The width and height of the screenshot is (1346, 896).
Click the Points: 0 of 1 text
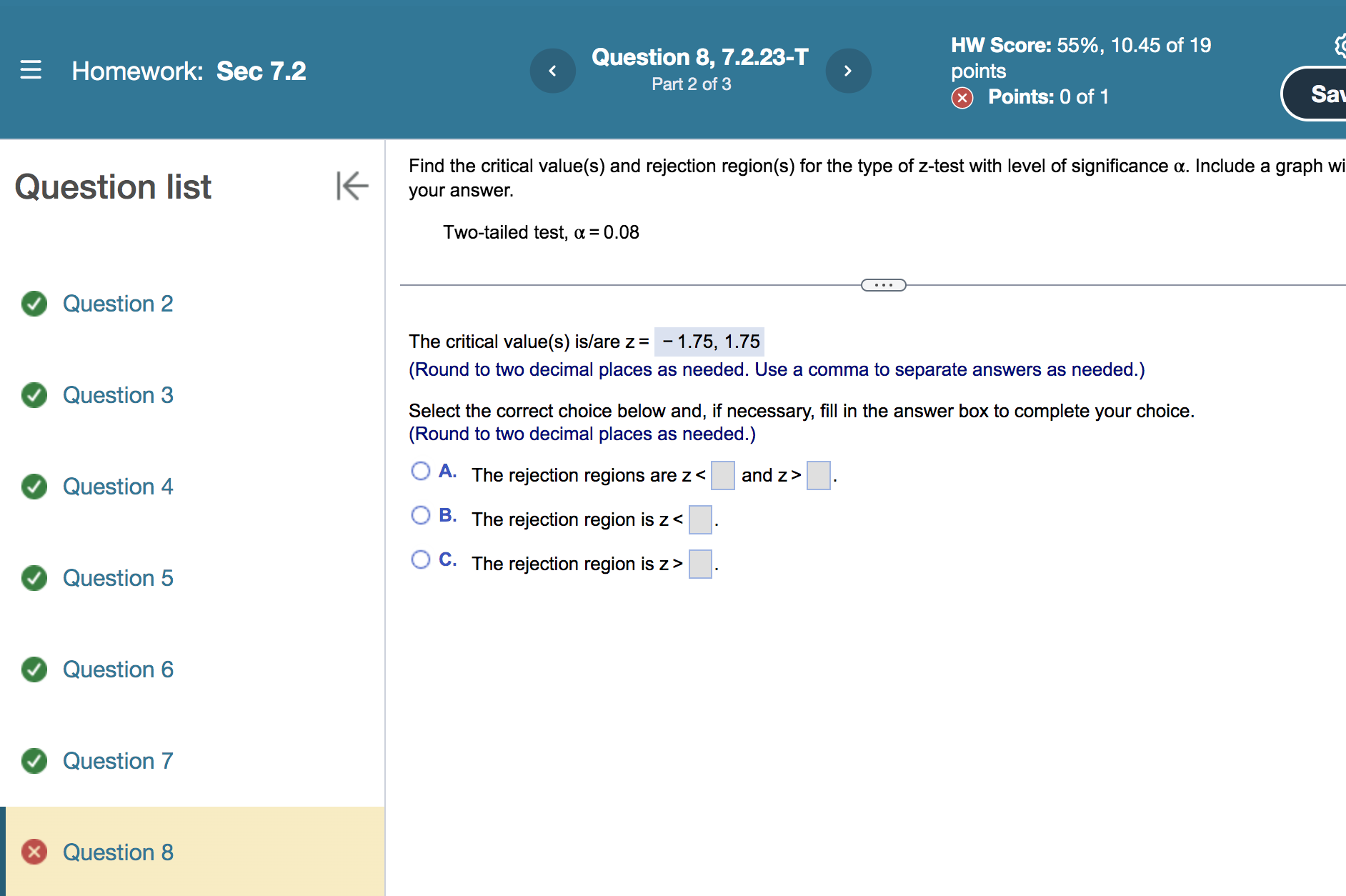click(1048, 97)
